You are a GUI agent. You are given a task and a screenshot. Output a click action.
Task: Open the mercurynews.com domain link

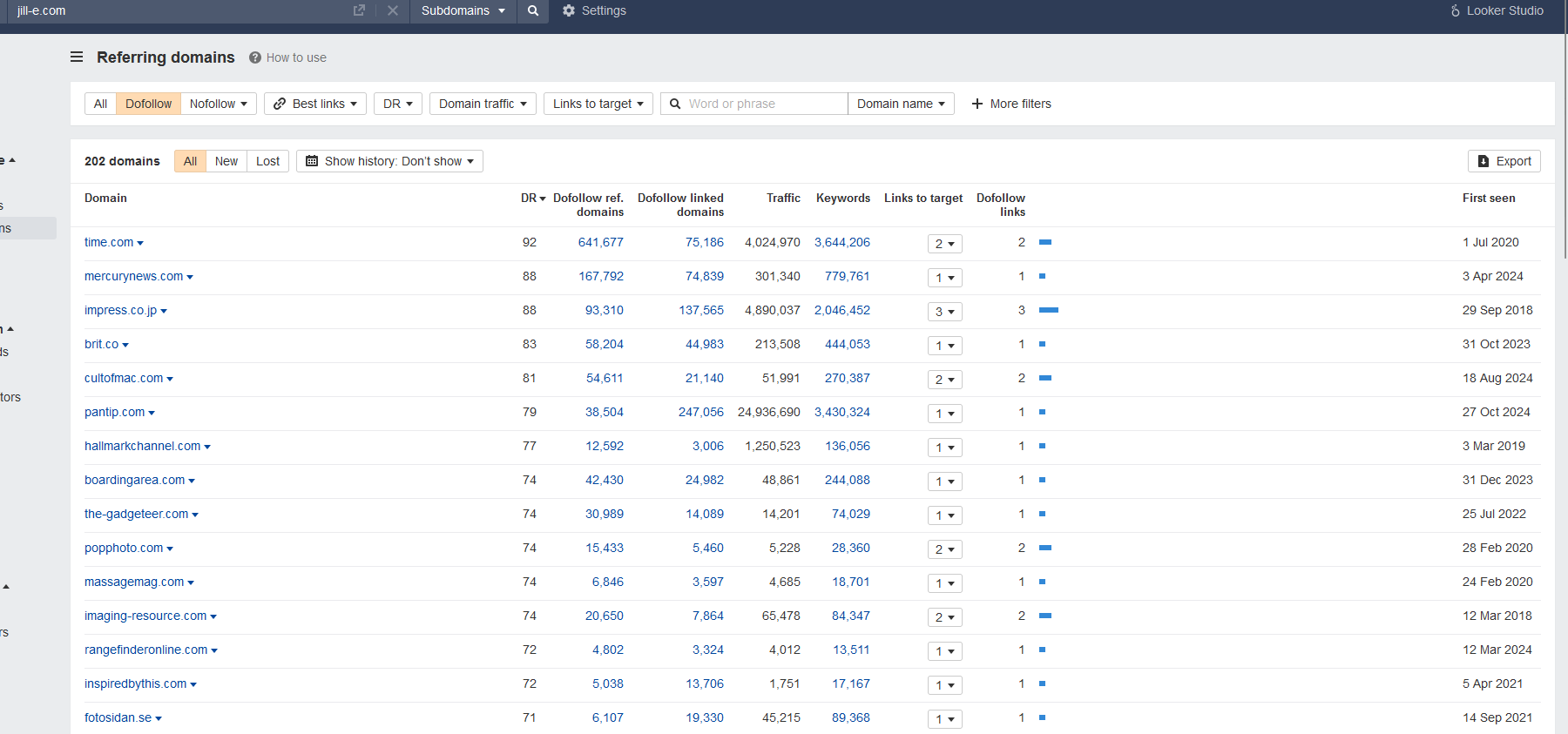coord(133,276)
